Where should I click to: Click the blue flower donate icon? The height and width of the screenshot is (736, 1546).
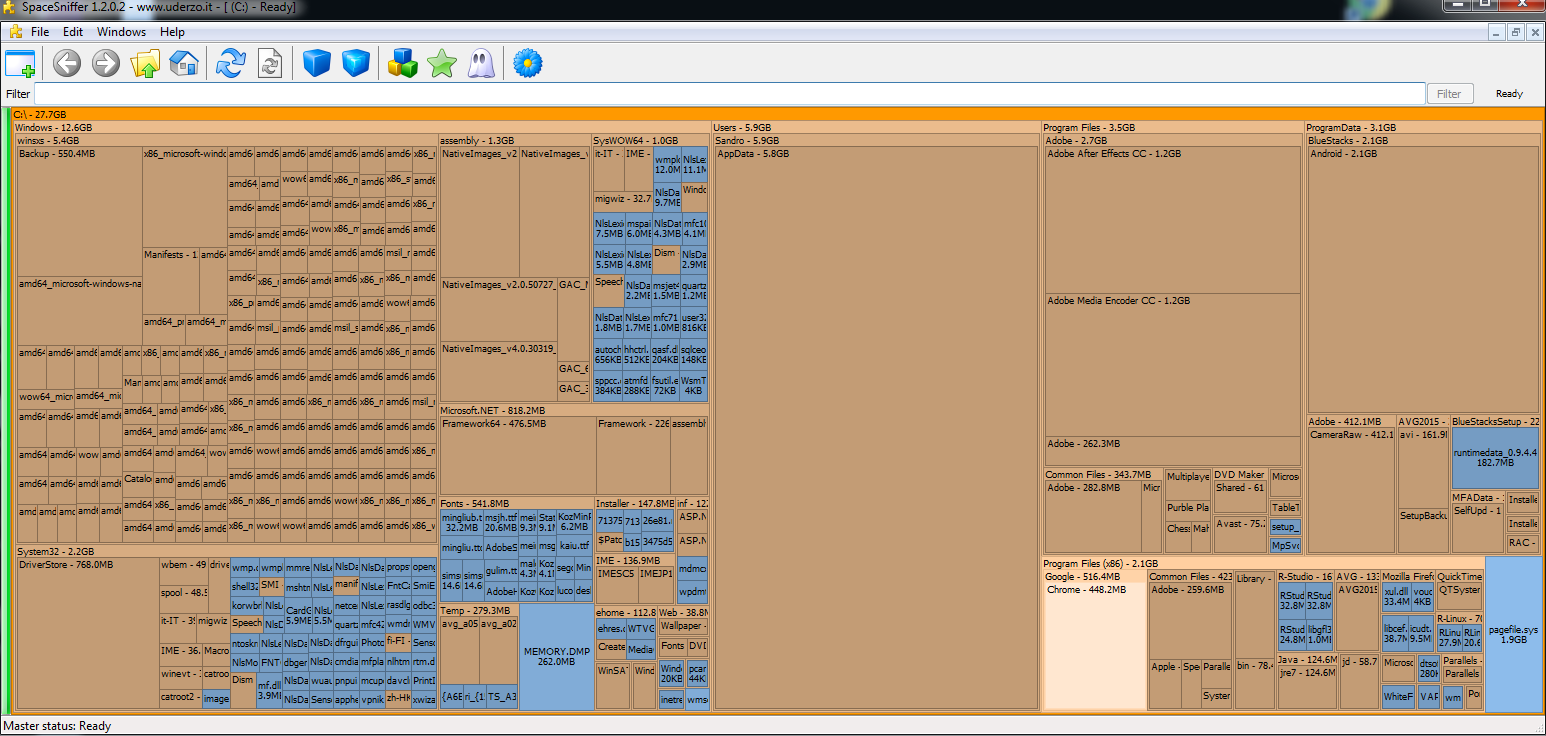[527, 64]
